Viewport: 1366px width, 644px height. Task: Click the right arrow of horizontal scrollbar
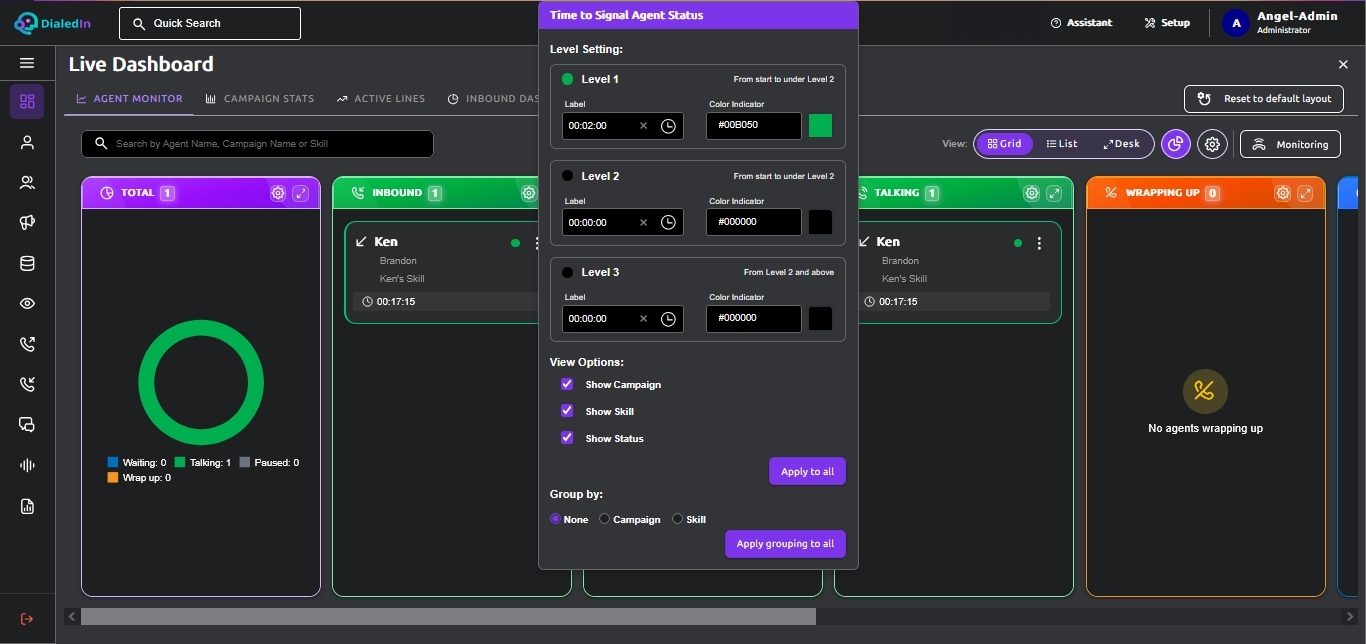coord(1351,617)
